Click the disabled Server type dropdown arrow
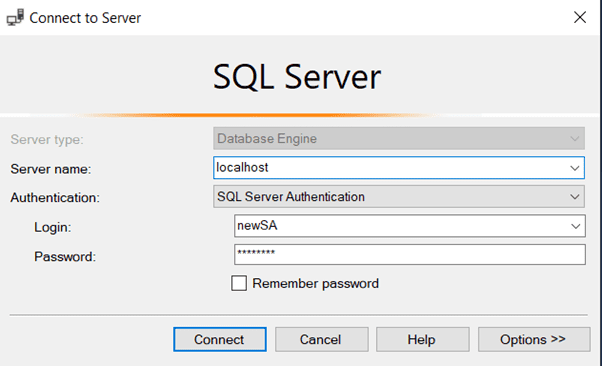This screenshot has width=602, height=366. (x=574, y=139)
